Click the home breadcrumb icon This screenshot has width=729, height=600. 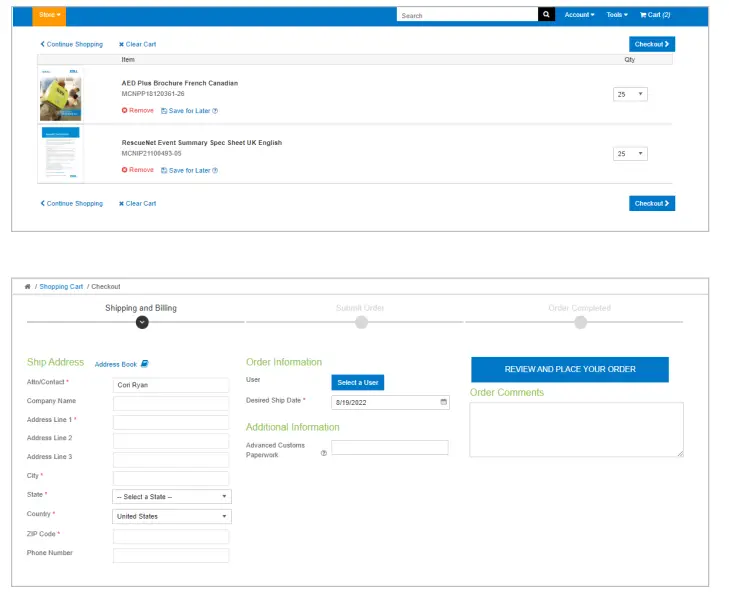pyautogui.click(x=27, y=287)
